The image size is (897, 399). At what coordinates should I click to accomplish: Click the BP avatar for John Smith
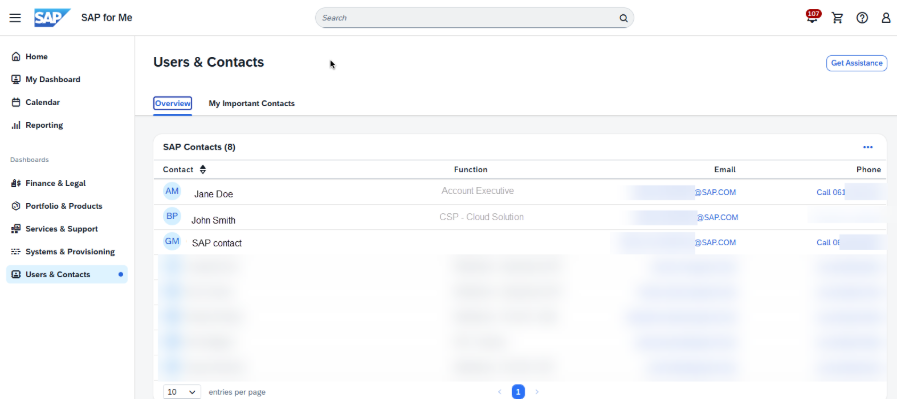[x=172, y=216]
